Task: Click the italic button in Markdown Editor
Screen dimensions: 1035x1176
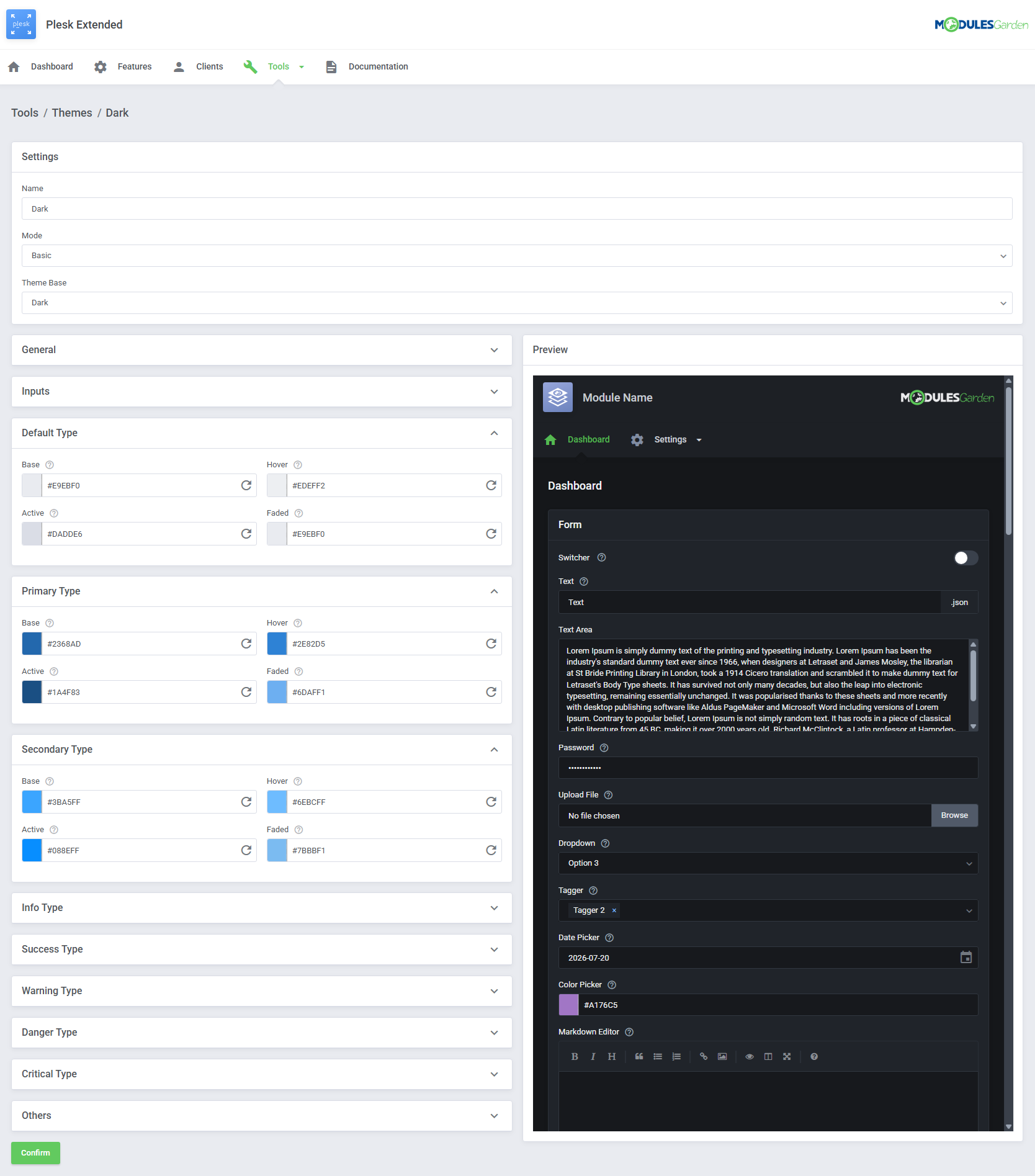Action: point(593,1056)
